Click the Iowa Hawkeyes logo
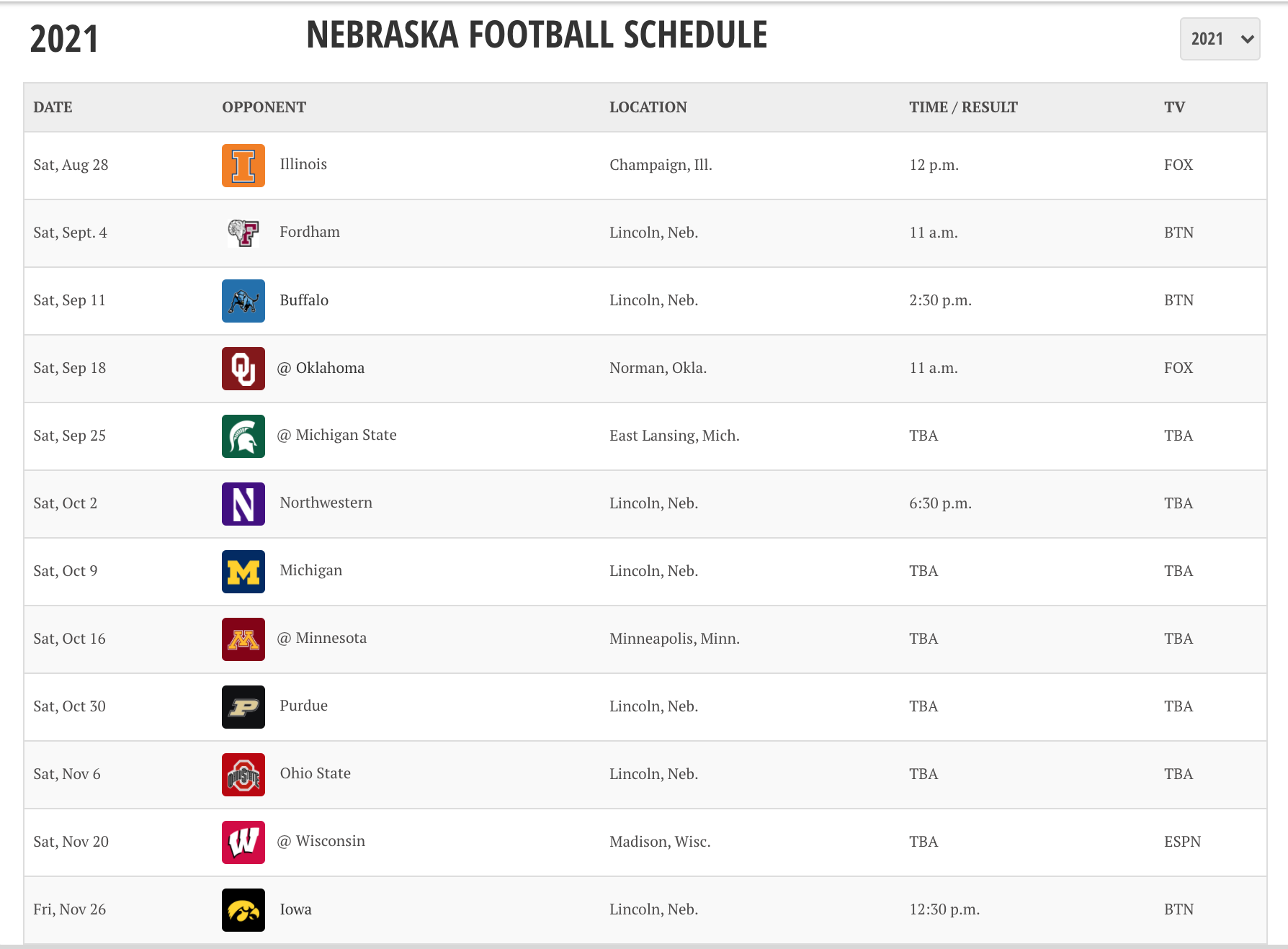The width and height of the screenshot is (1288, 949). [243, 910]
